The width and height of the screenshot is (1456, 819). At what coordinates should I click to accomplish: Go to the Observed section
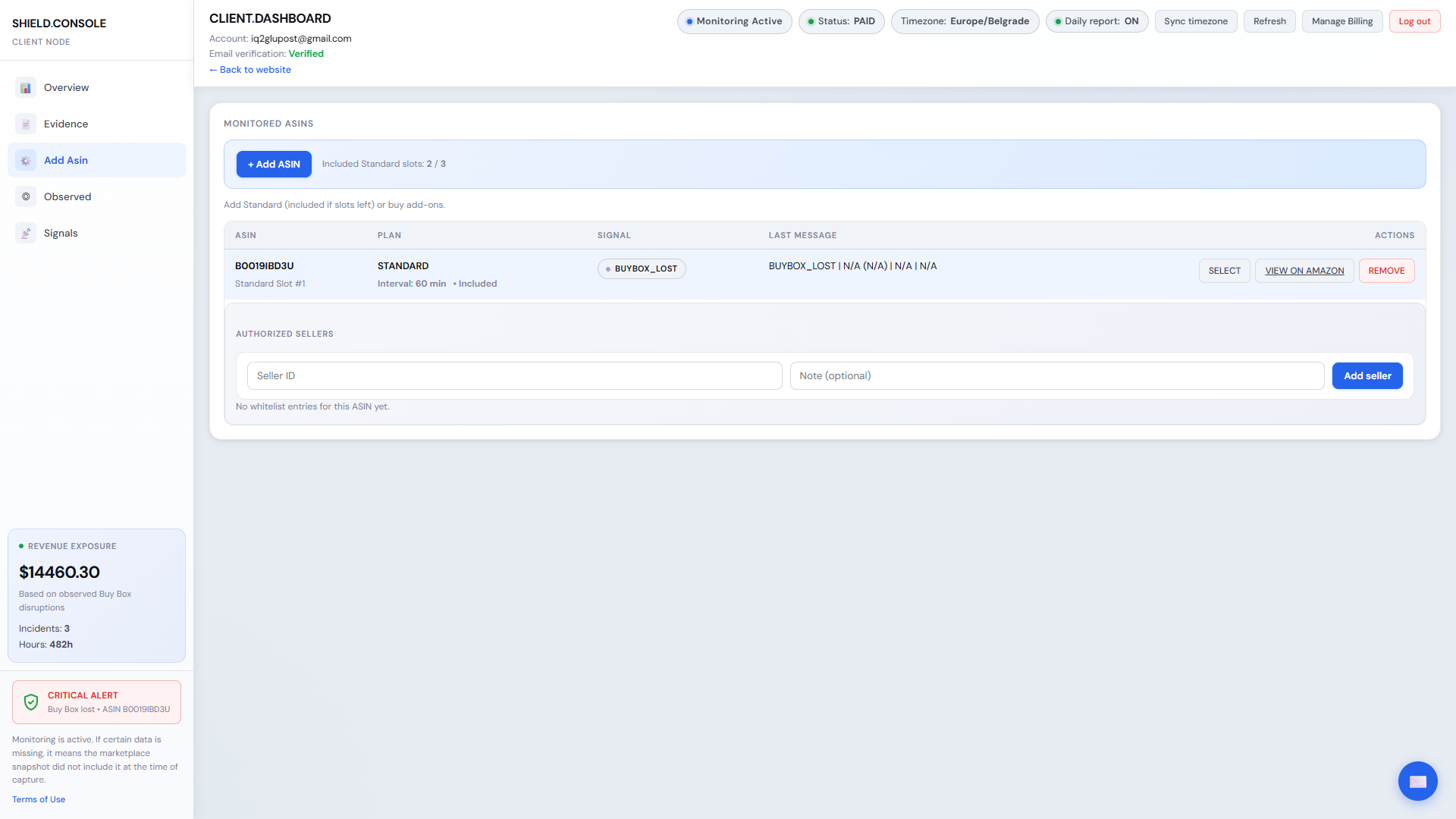click(x=67, y=197)
